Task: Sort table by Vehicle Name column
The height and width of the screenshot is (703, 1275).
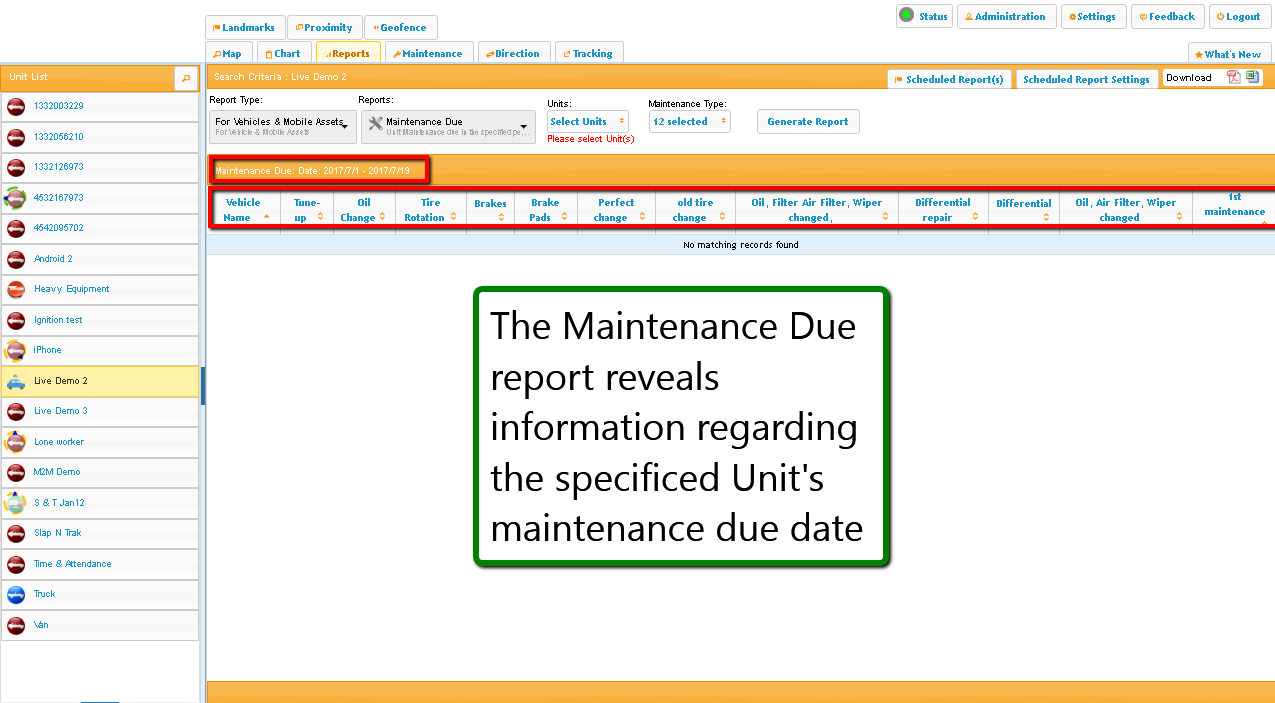Action: 243,209
